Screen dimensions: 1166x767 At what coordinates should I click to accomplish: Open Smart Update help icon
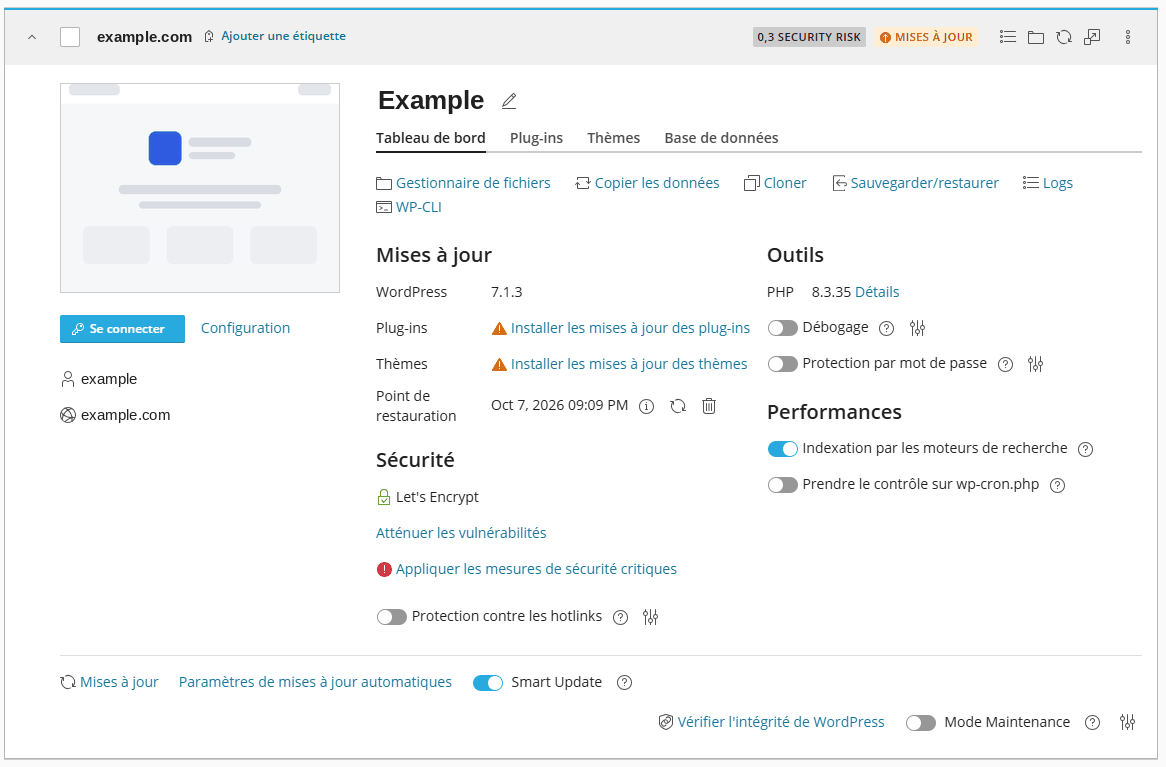(625, 683)
